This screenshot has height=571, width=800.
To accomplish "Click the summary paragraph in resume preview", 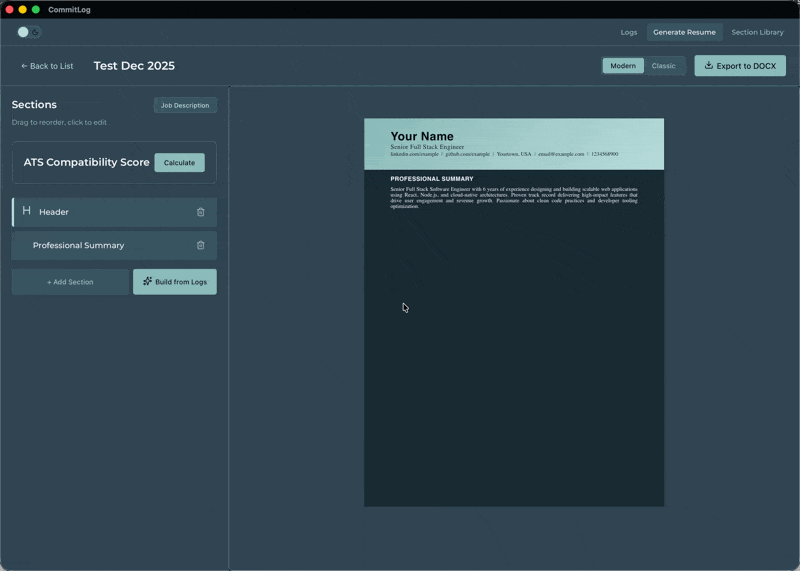I will pos(513,197).
